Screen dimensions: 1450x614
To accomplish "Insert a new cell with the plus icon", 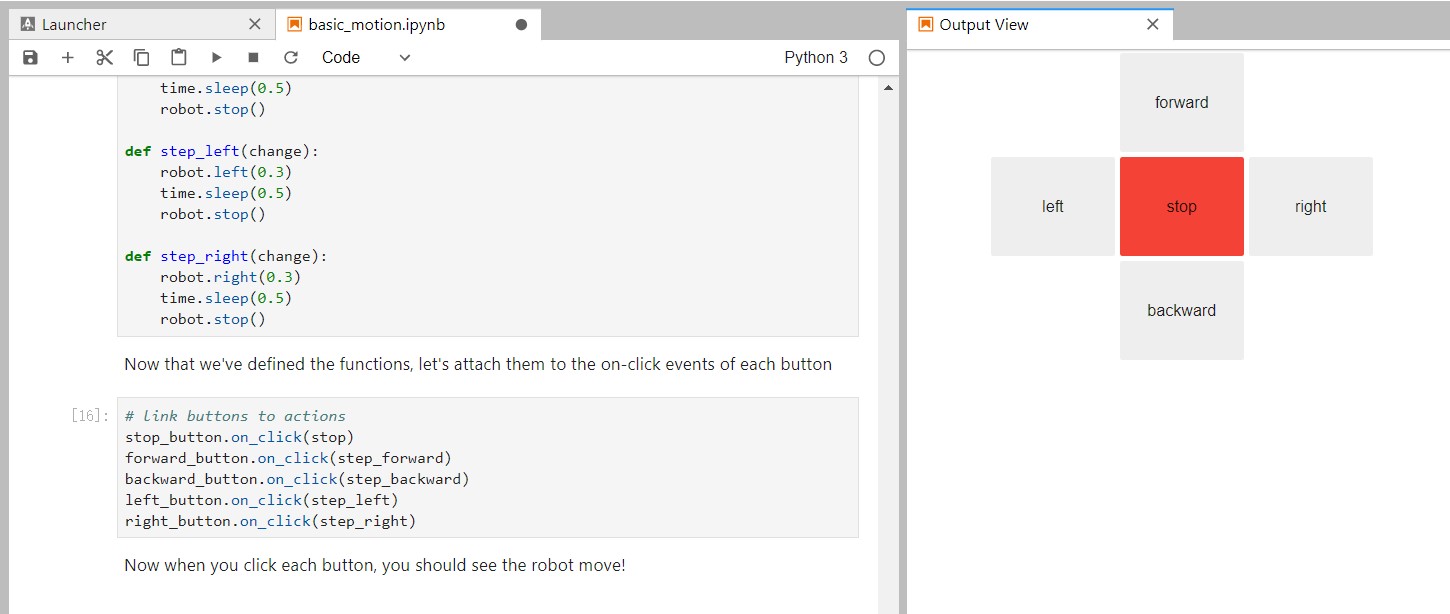I will click(x=68, y=58).
